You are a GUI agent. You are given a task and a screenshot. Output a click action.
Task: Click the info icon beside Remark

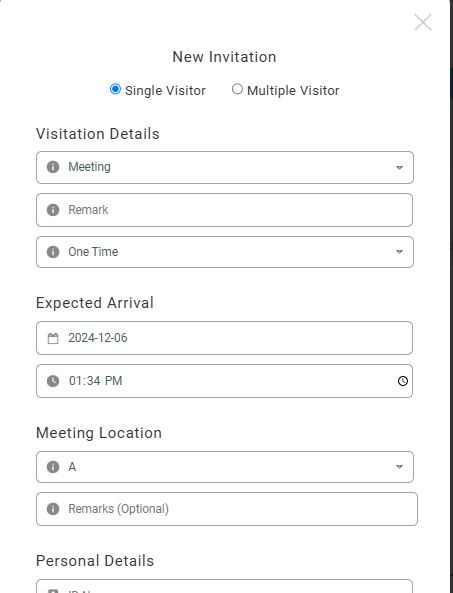coord(53,210)
